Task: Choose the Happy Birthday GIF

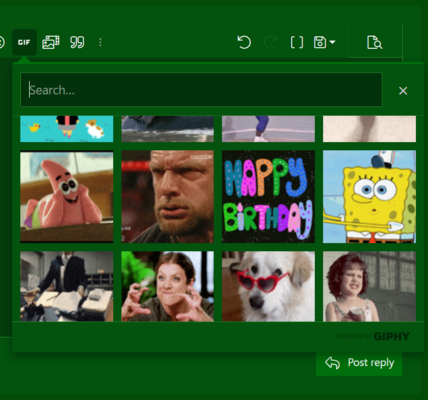Action: coord(268,196)
